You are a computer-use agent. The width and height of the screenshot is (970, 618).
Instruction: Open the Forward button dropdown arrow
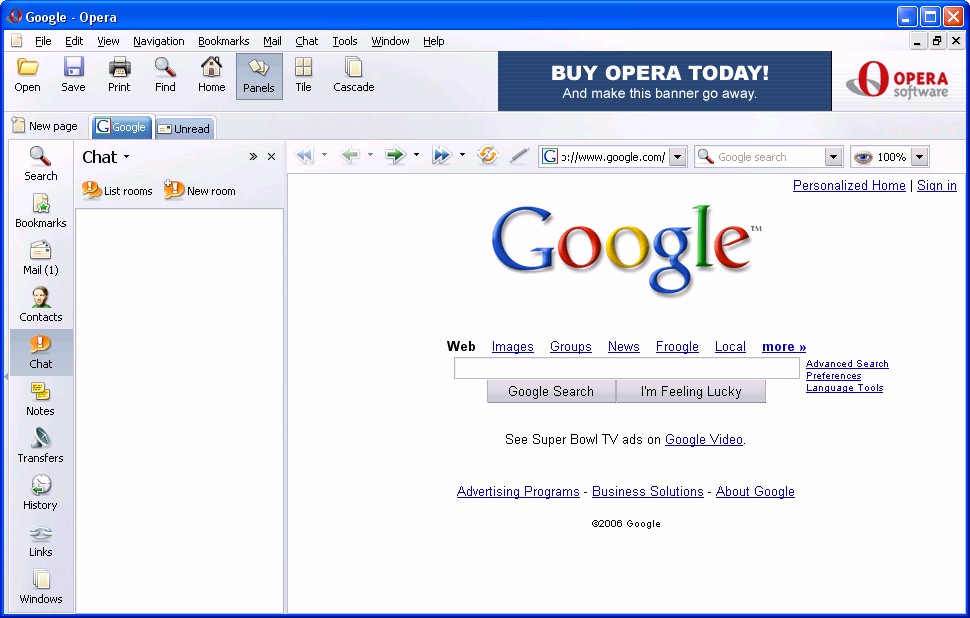pos(416,155)
